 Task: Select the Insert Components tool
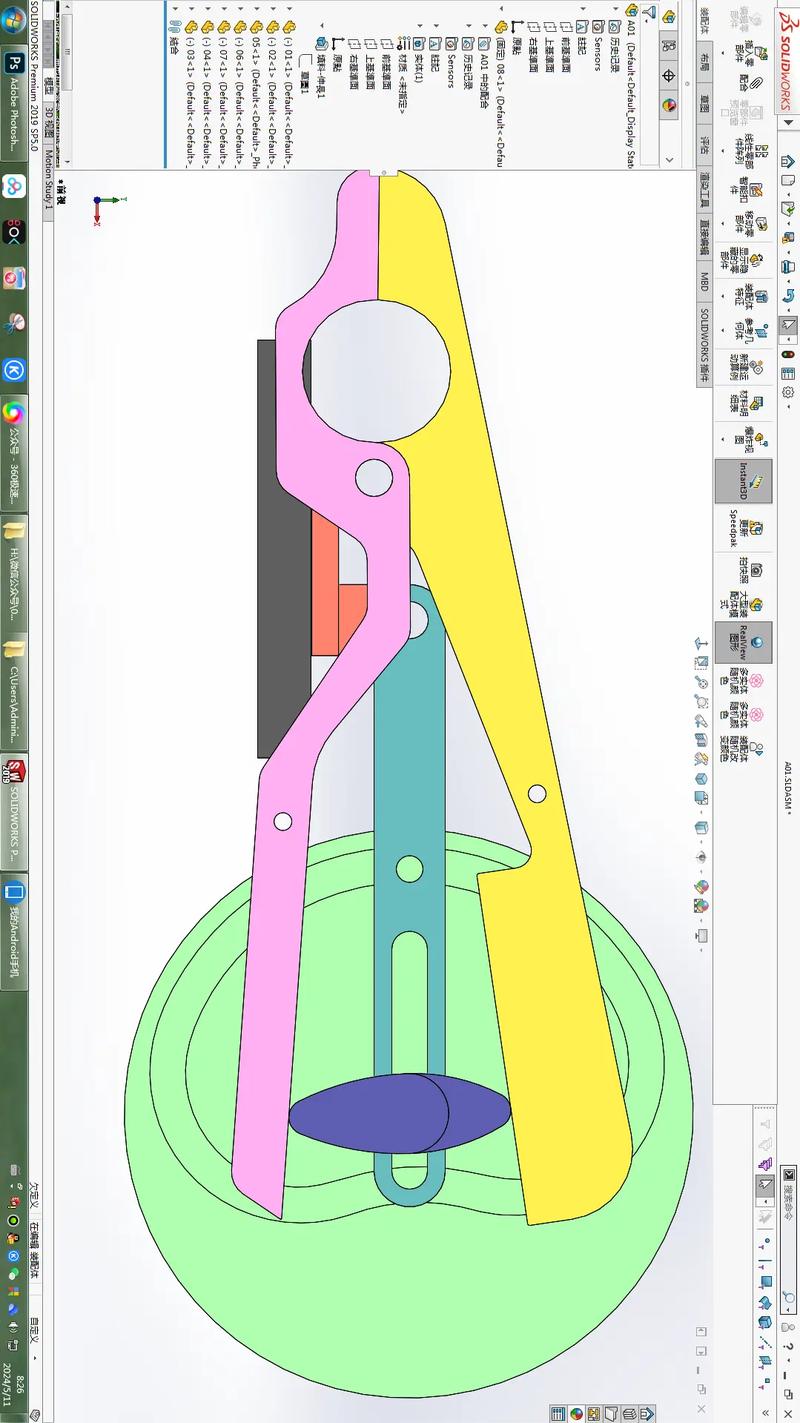pos(762,53)
